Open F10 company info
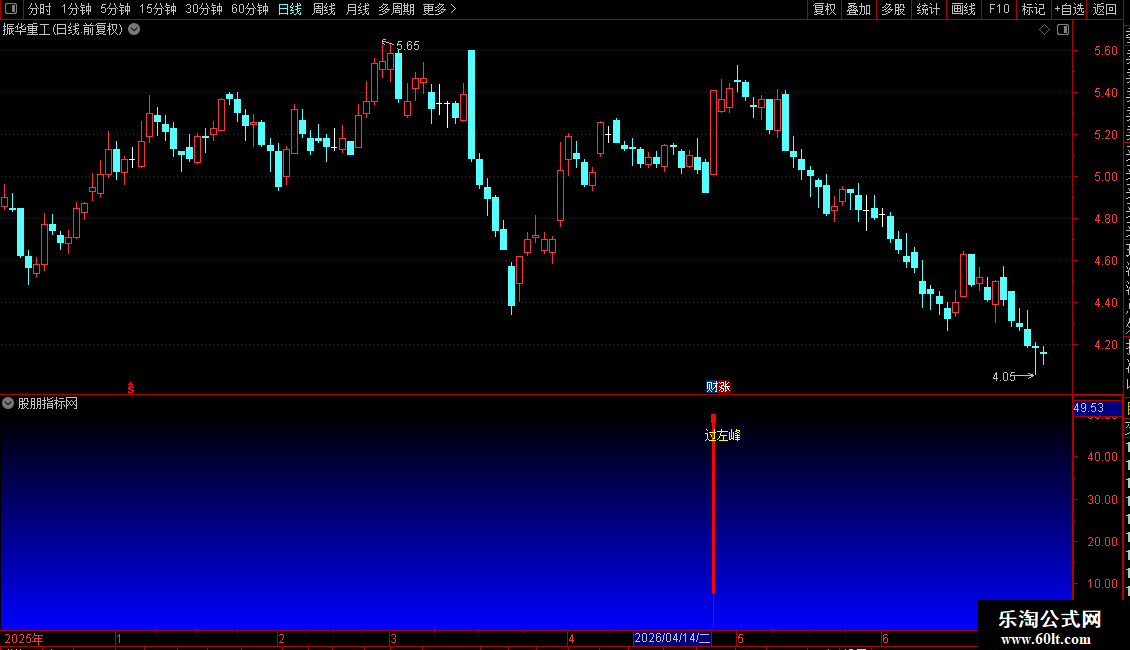Viewport: 1130px width, 650px height. coord(999,9)
